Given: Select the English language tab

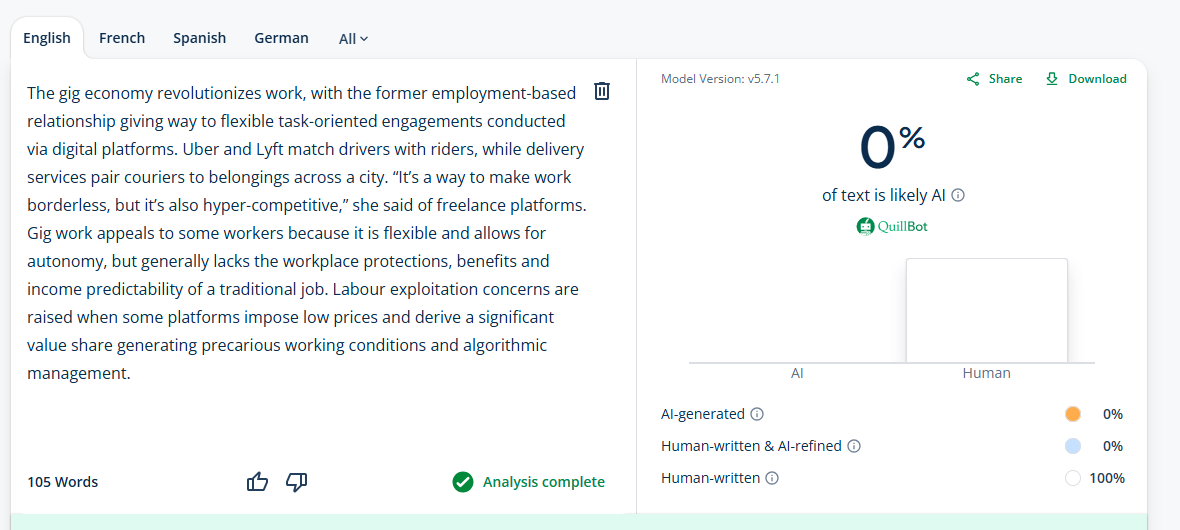Looking at the screenshot, I should [47, 38].
